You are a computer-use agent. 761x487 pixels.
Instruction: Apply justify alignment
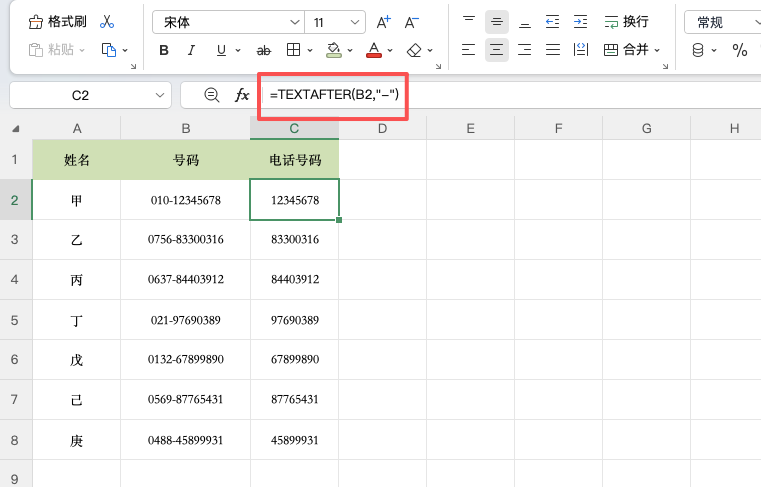pos(553,50)
